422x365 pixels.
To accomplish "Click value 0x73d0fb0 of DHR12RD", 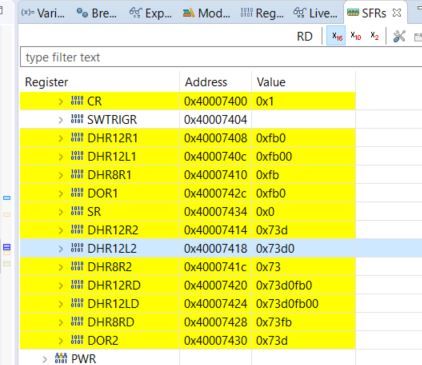I will pos(284,285).
